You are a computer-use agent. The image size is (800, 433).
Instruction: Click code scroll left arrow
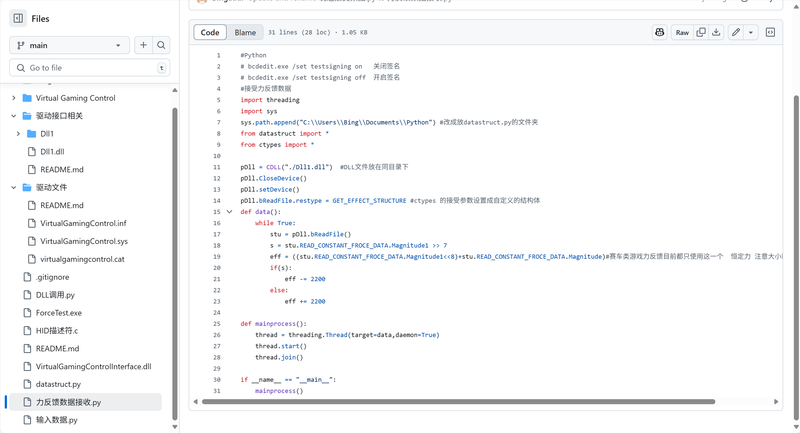(x=195, y=401)
